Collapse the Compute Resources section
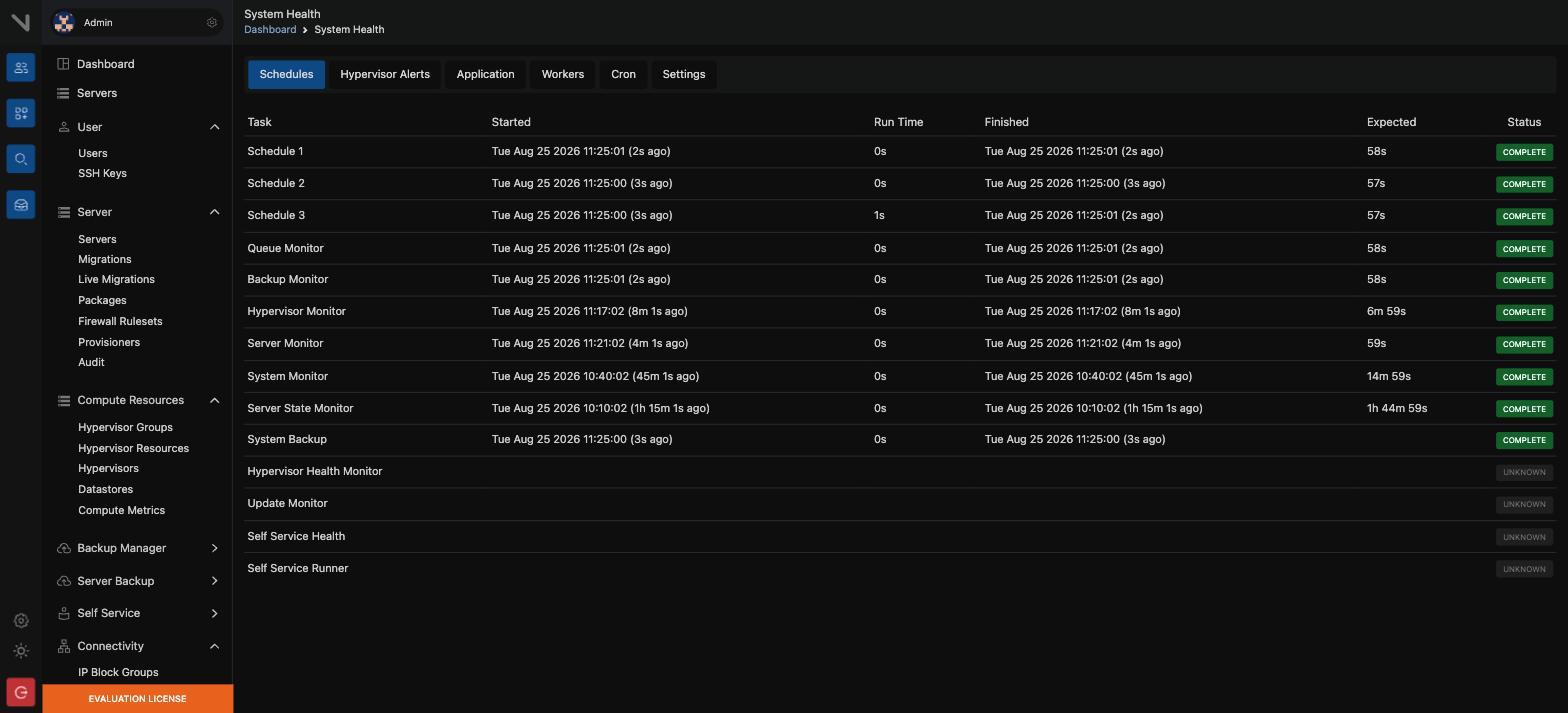Image resolution: width=1568 pixels, height=713 pixels. tap(214, 400)
